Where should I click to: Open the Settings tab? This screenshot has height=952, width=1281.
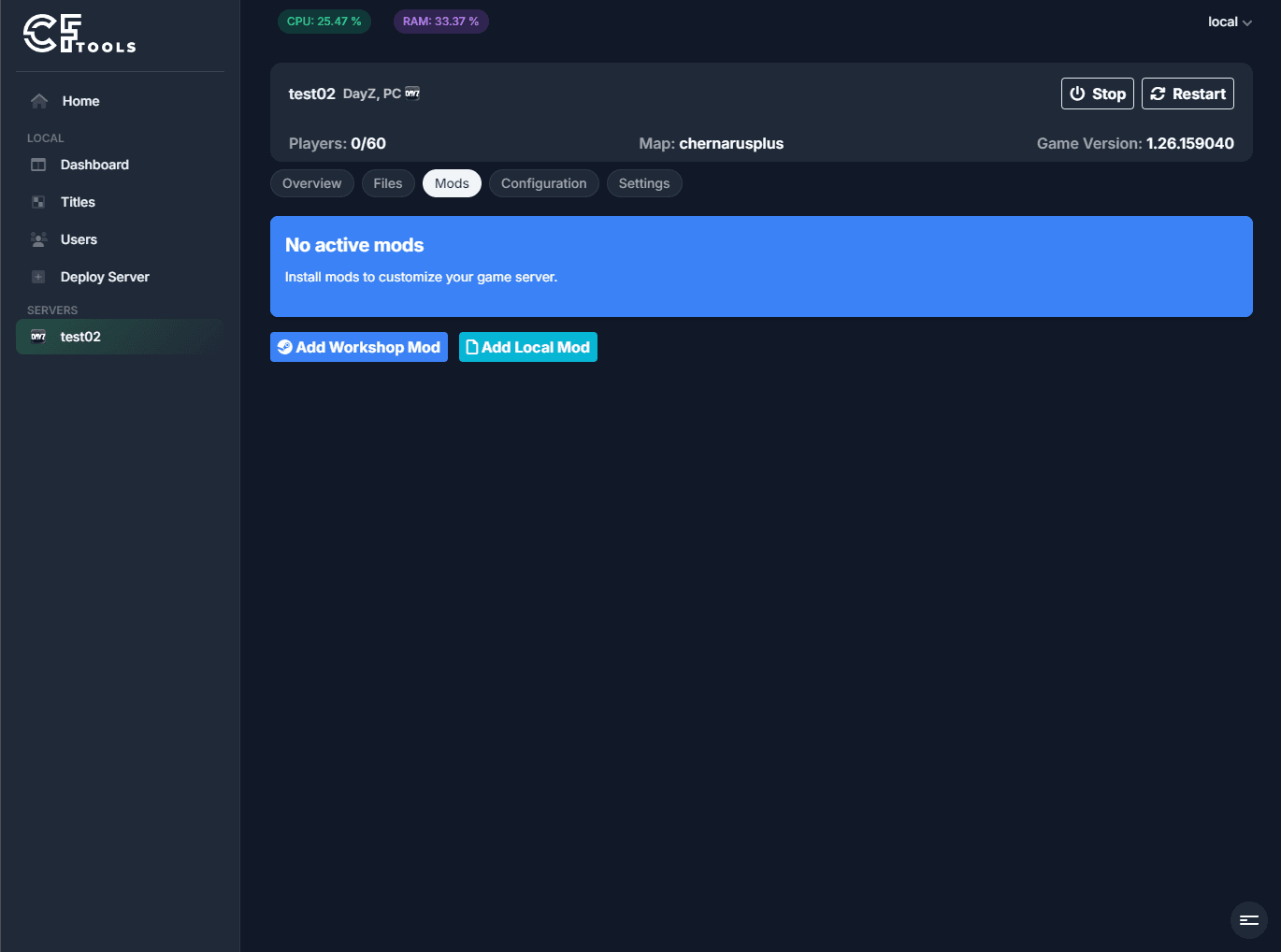tap(644, 183)
